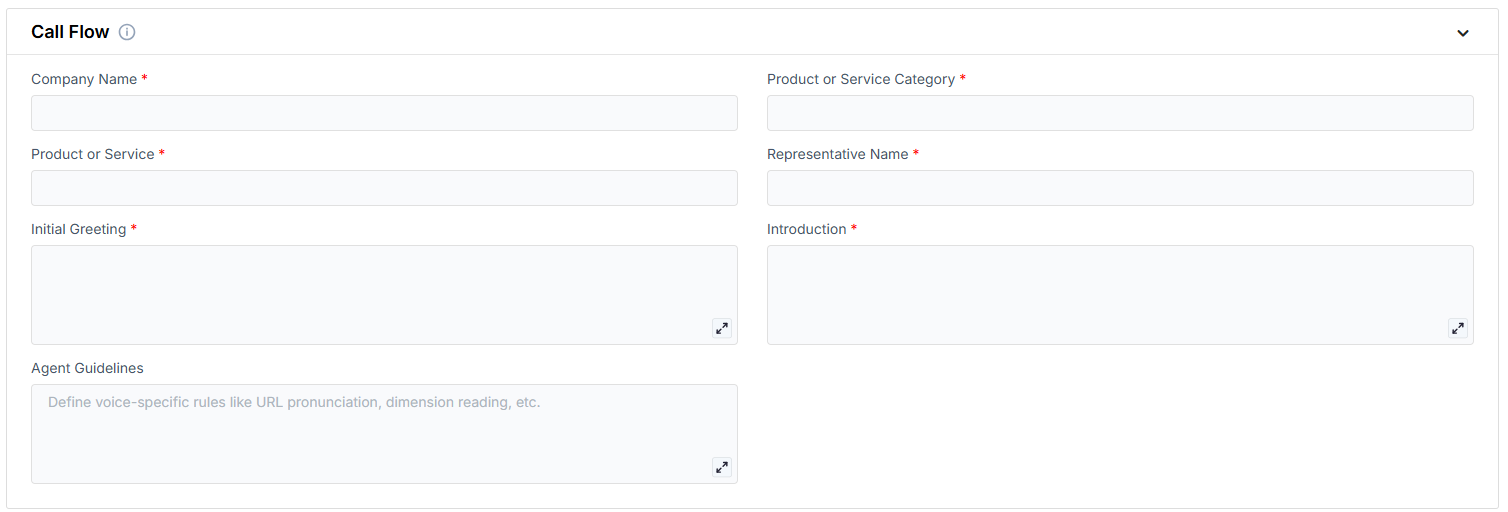Viewport: 1508px width, 512px height.
Task: Focus the Company Name input field
Action: (x=384, y=113)
